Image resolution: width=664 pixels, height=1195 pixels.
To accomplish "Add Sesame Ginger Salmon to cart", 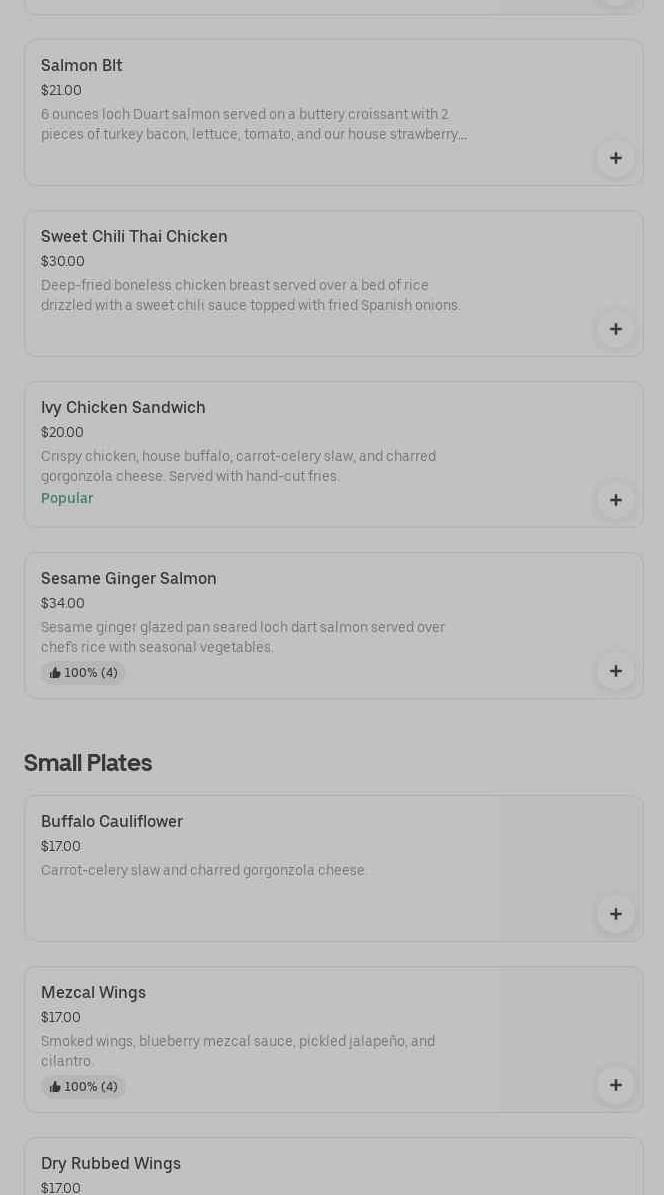I will click(615, 671).
